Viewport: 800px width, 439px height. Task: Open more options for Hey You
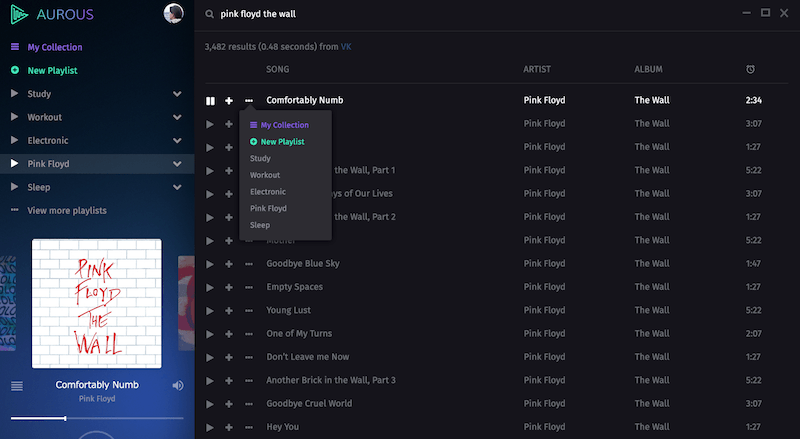(x=249, y=428)
